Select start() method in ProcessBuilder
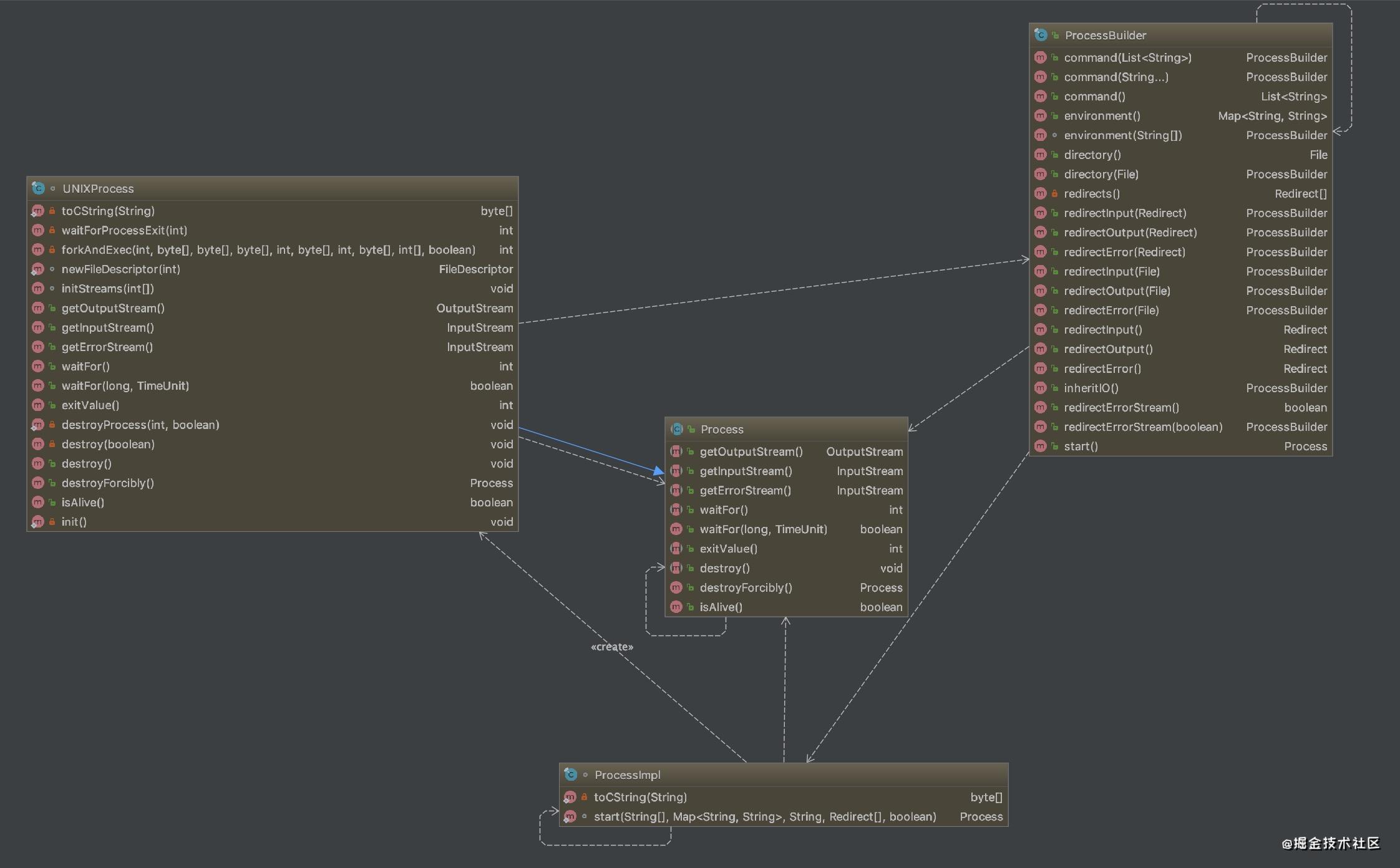1400x868 pixels. pos(1081,446)
